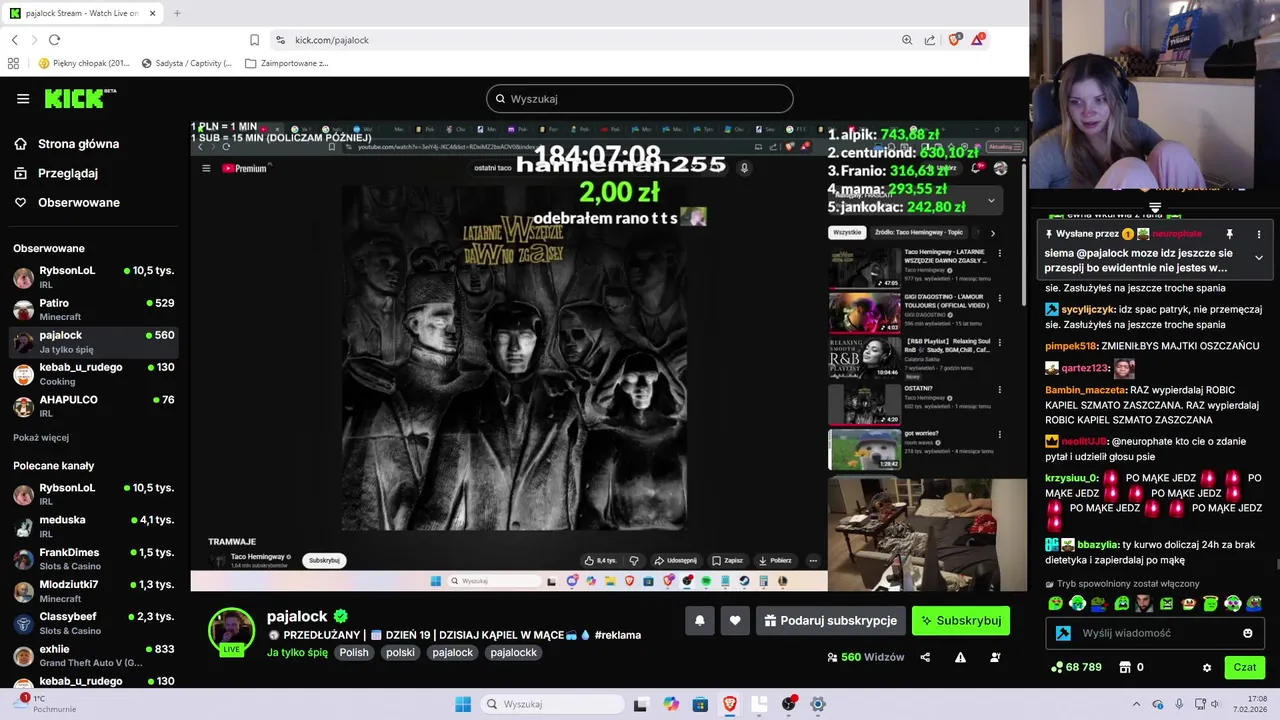Click bbazylia username in chat
This screenshot has width=1280, height=720.
point(1098,545)
